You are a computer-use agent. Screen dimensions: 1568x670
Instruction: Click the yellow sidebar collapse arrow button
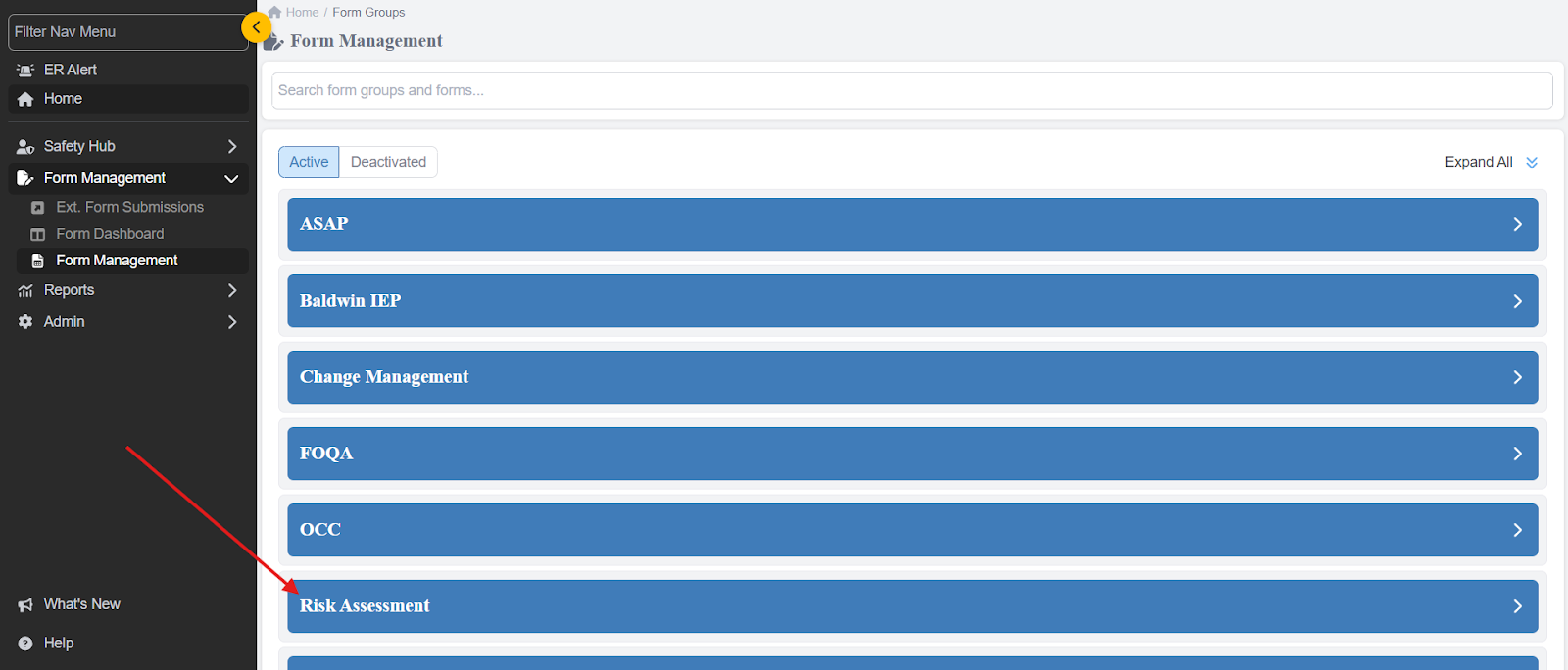click(x=256, y=27)
